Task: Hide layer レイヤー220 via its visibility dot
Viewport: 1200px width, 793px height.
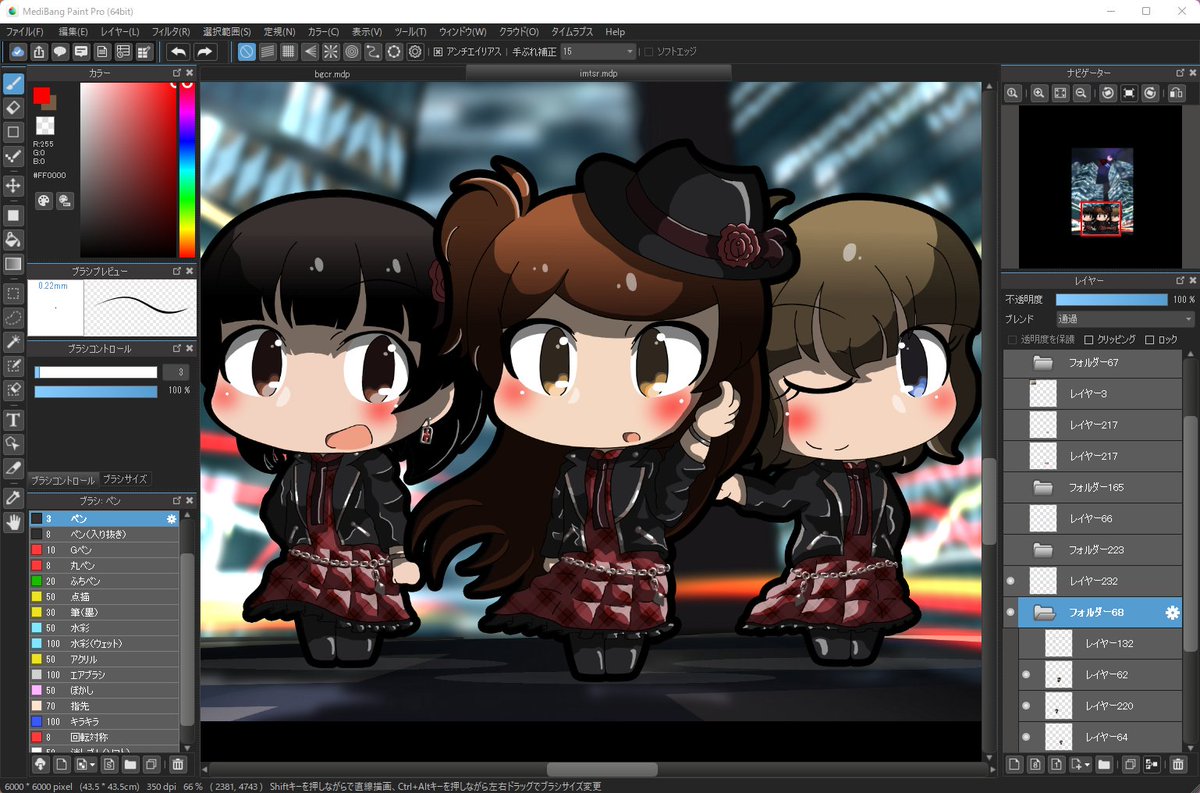Action: [1026, 706]
